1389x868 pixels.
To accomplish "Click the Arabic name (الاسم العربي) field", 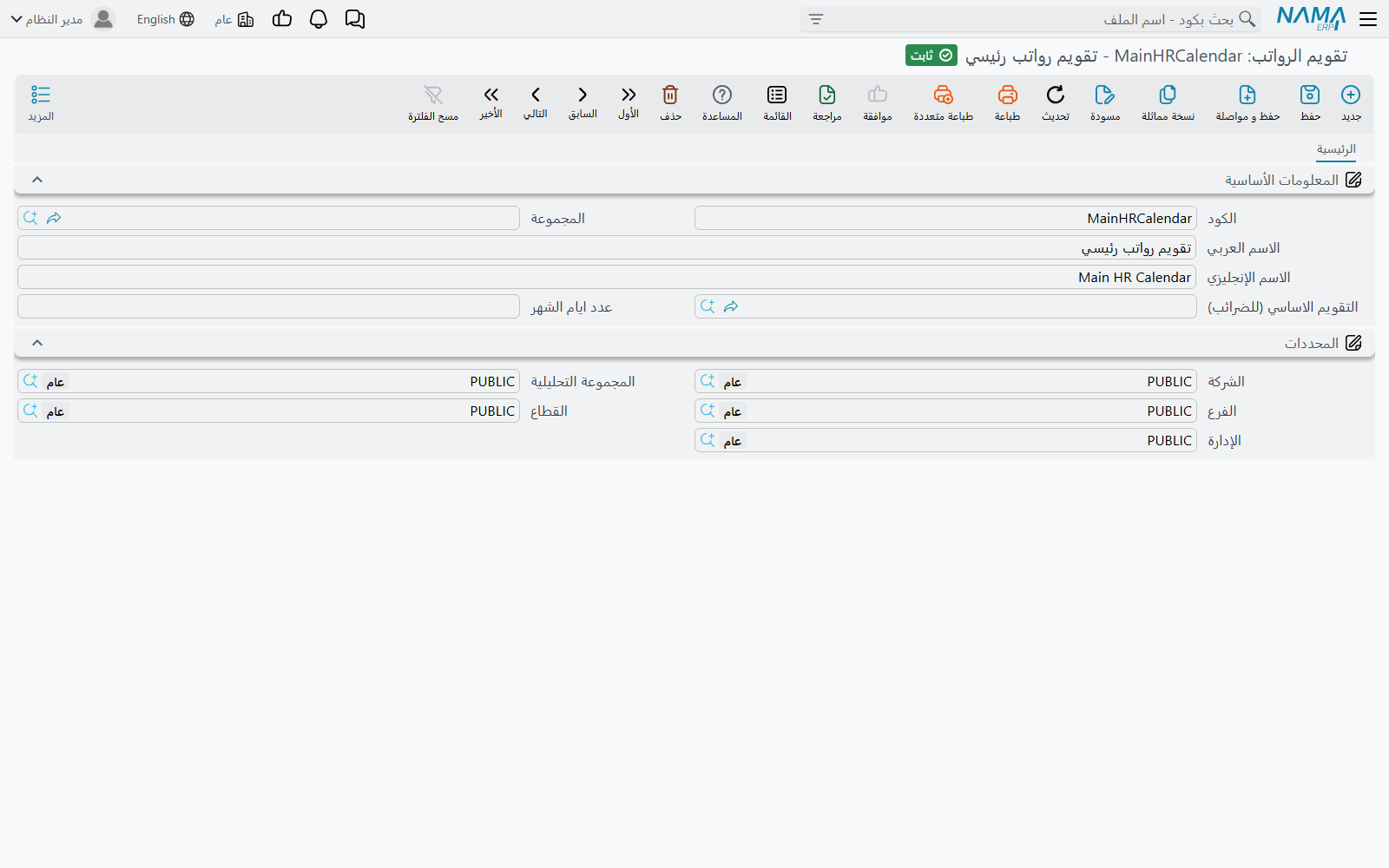I will point(607,247).
